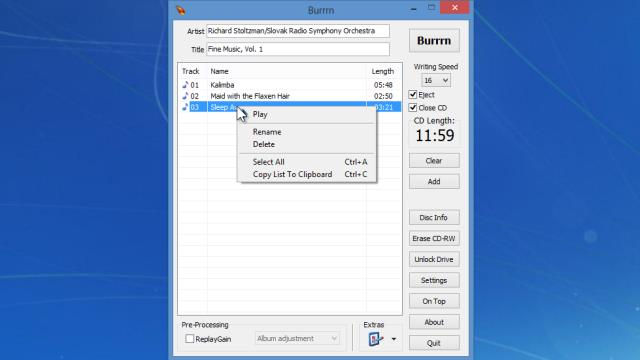This screenshot has width=640, height=360.
Task: Click the music note icon for track 03
Action: pyautogui.click(x=185, y=107)
